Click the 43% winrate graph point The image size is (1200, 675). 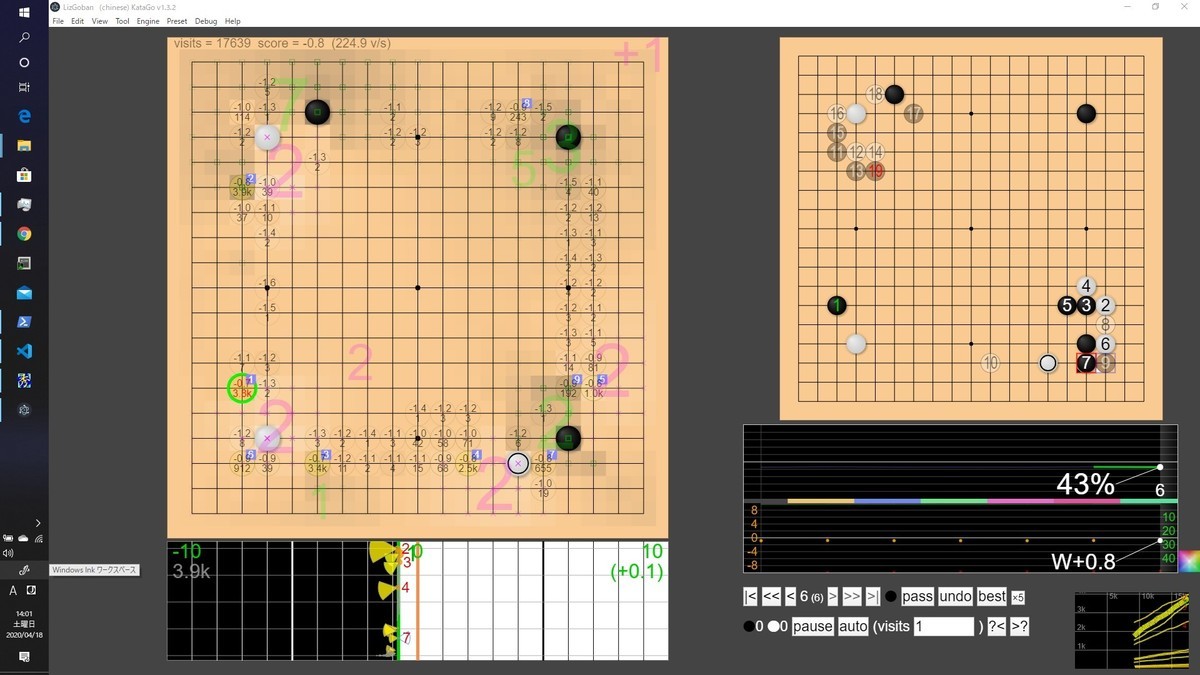[1160, 467]
